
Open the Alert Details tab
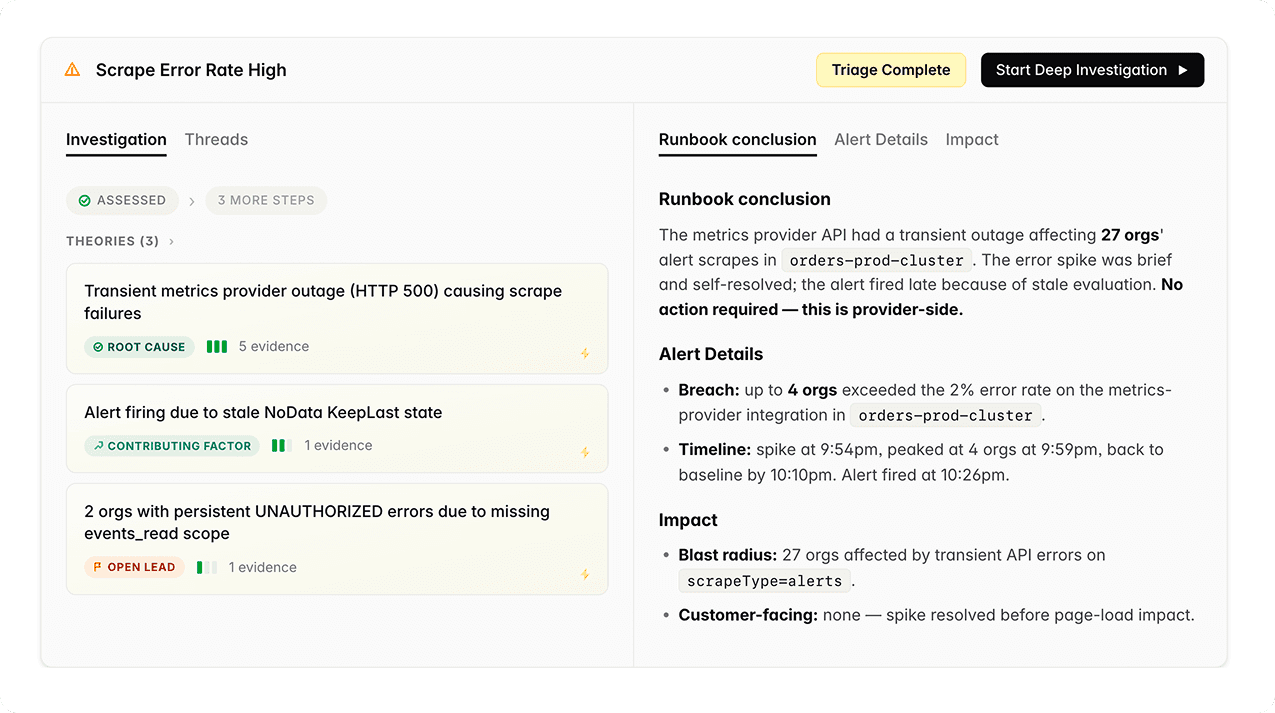point(881,140)
